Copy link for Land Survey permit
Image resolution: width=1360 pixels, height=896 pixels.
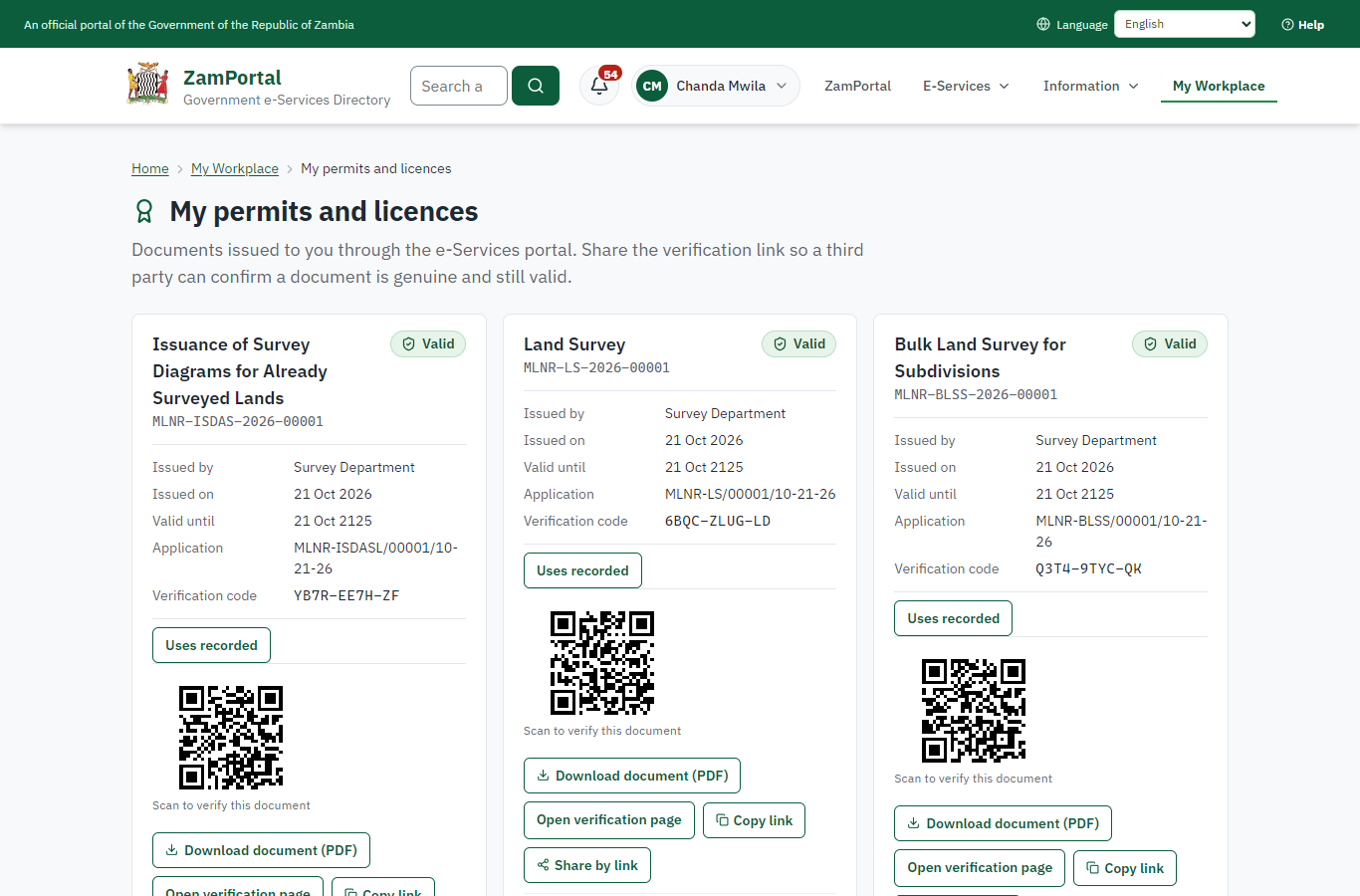[755, 820]
